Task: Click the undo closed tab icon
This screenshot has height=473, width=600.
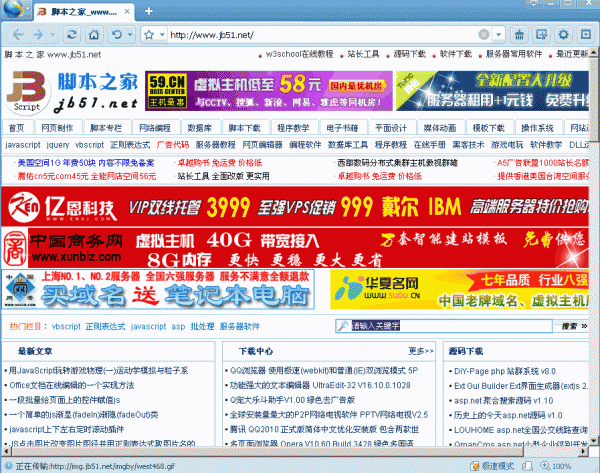Action: pyautogui.click(x=117, y=35)
